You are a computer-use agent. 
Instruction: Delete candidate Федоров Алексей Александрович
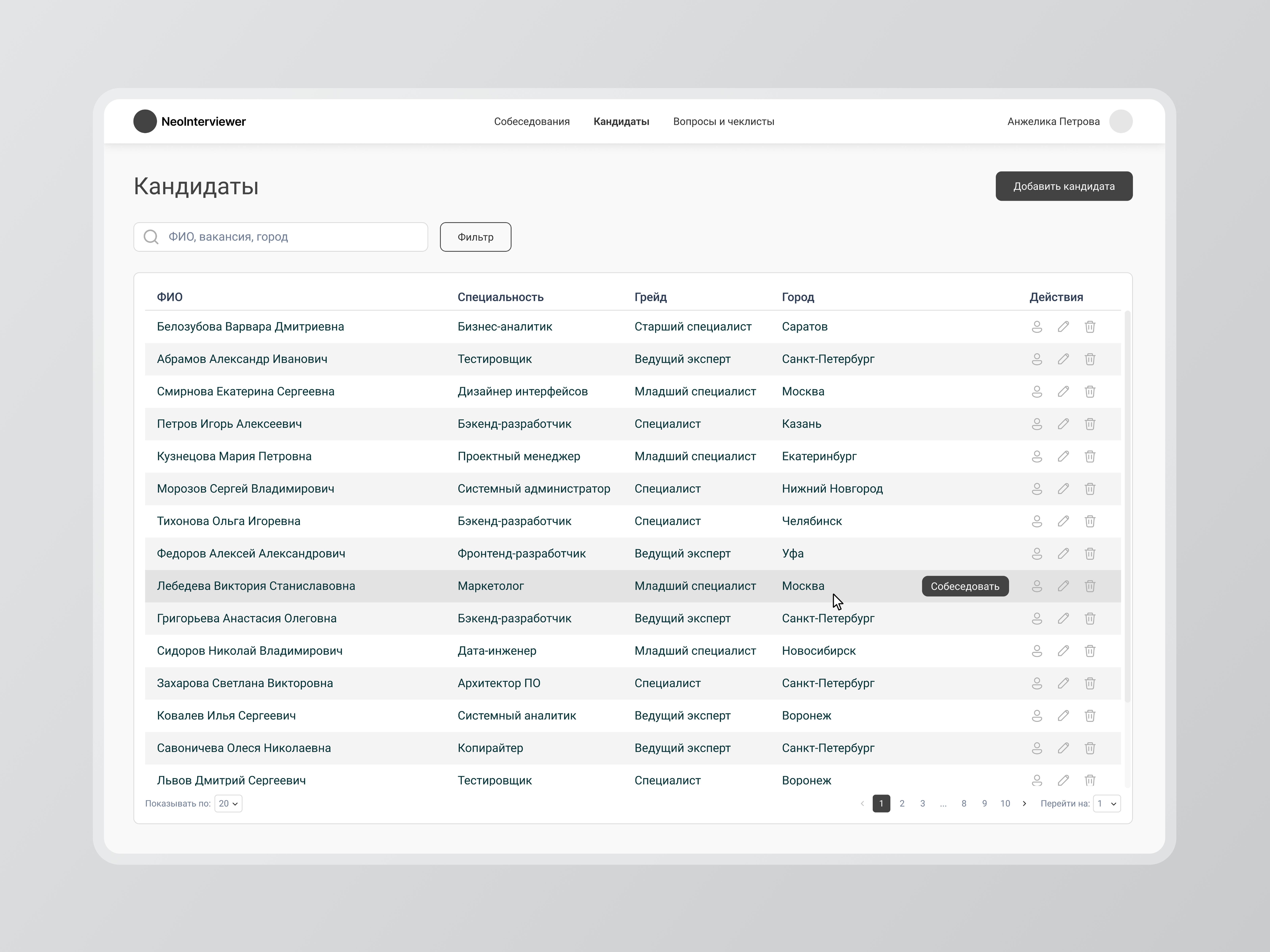(1090, 554)
